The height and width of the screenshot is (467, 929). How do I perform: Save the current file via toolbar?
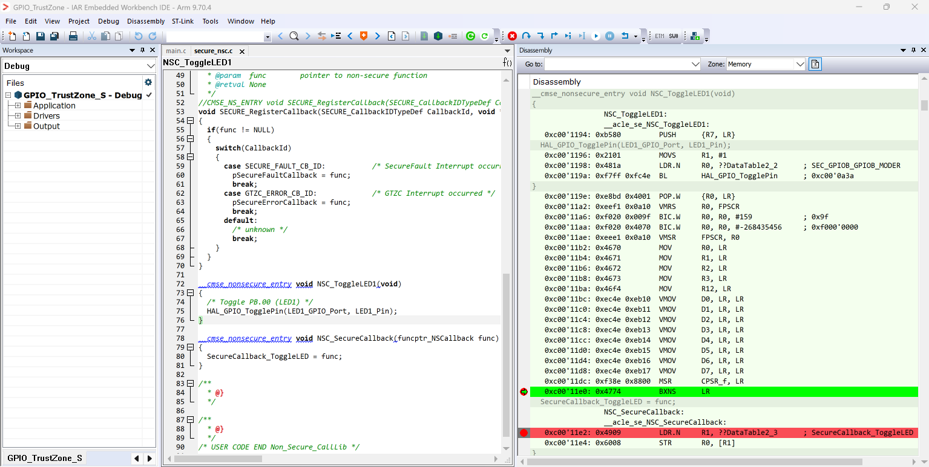tap(40, 36)
